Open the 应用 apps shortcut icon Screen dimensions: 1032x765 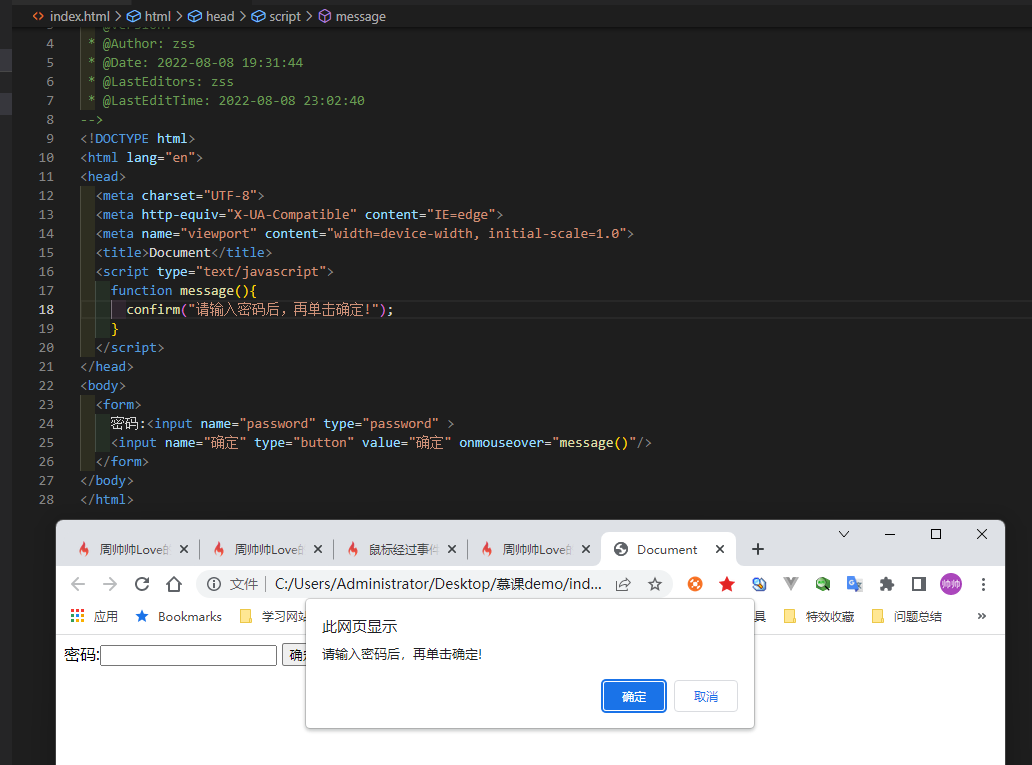[78, 616]
